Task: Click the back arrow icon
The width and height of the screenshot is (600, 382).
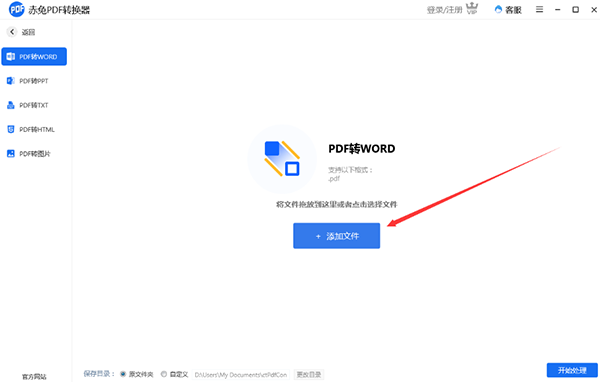Action: point(12,32)
